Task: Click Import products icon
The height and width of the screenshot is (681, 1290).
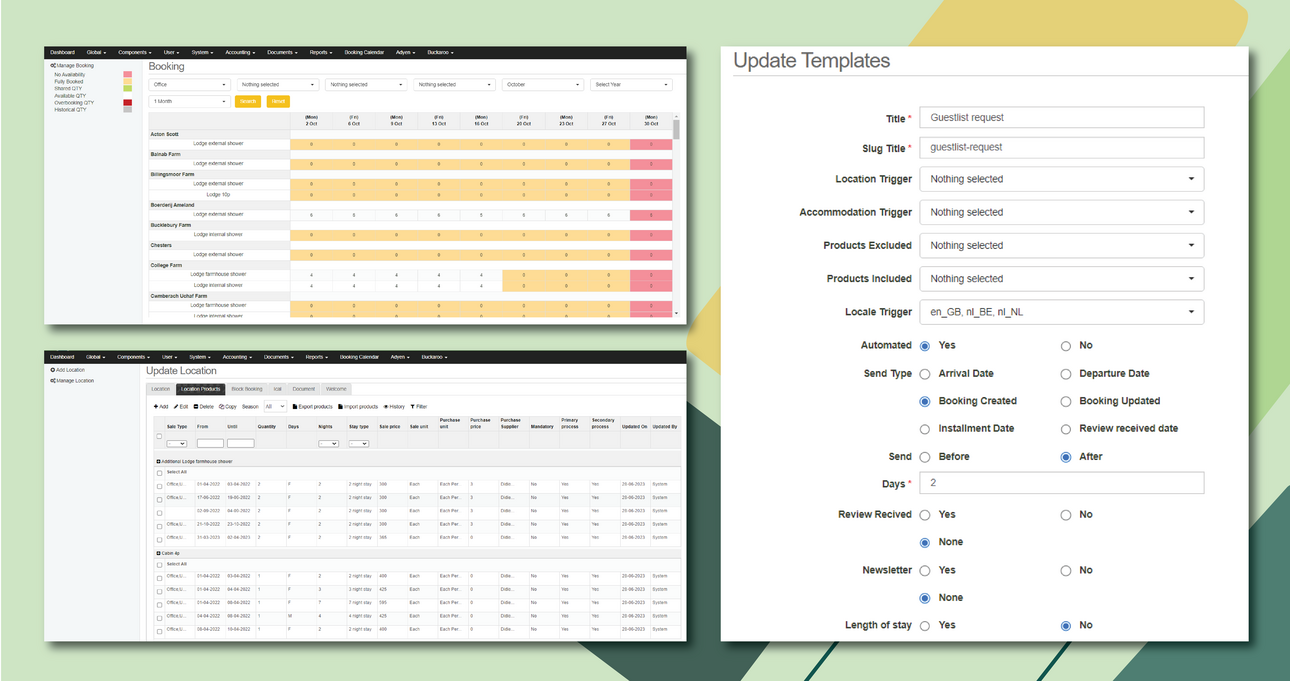Action: pyautogui.click(x=341, y=407)
